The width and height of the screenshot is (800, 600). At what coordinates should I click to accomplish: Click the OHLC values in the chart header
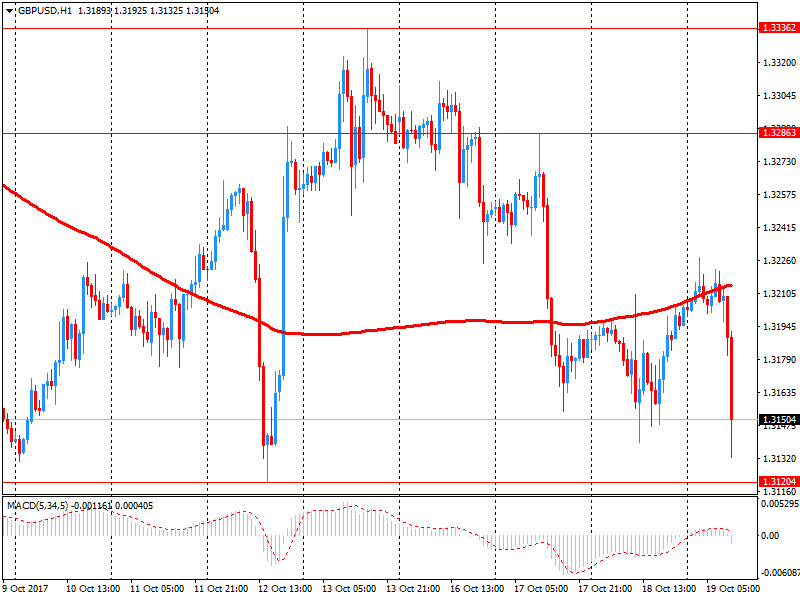click(148, 11)
